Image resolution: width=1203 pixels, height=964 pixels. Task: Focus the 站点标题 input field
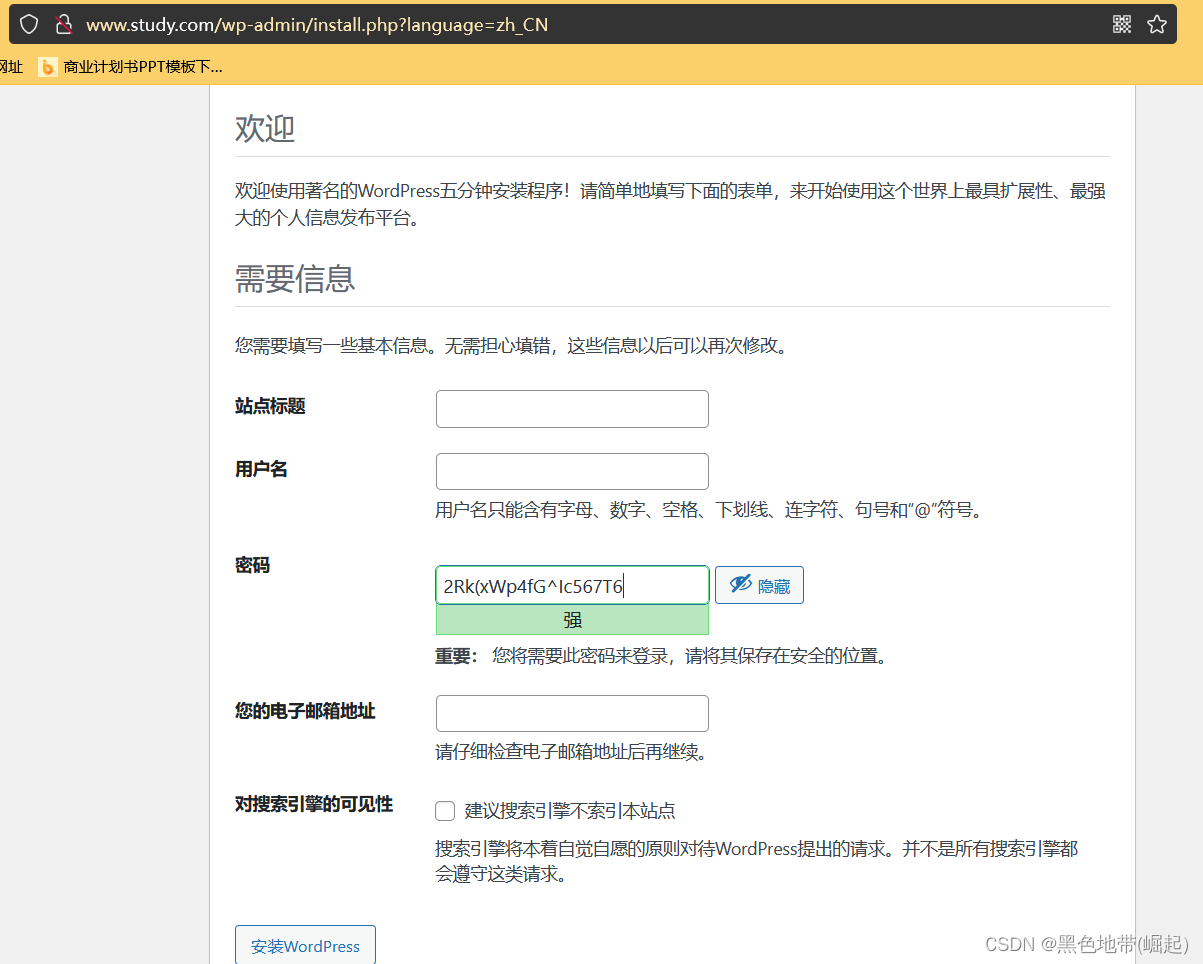tap(572, 409)
